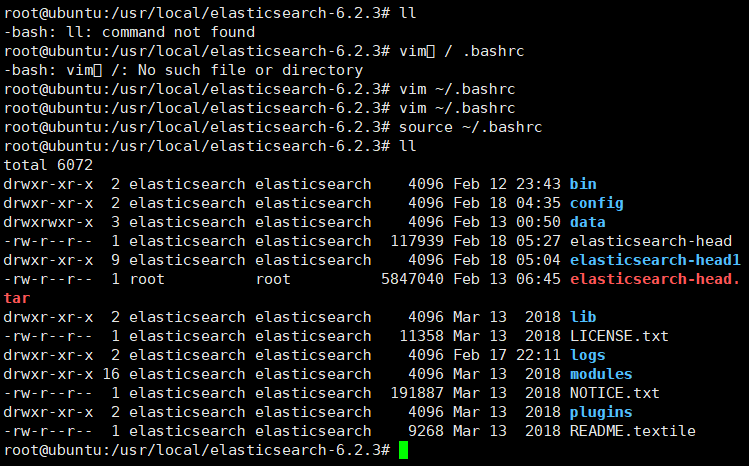The width and height of the screenshot is (750, 466).
Task: Click the timestamp 22:11 on logs row
Action: (538, 355)
